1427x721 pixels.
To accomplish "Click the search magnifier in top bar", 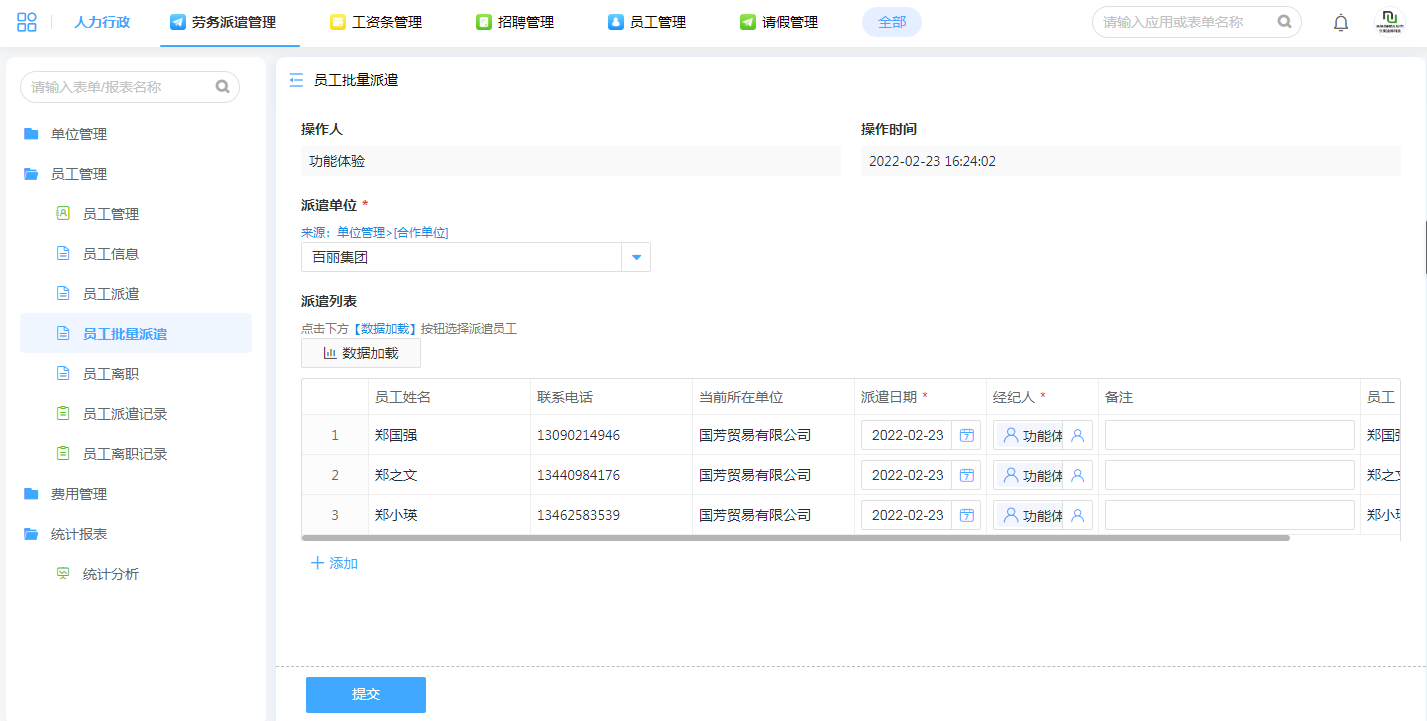I will click(x=1284, y=22).
